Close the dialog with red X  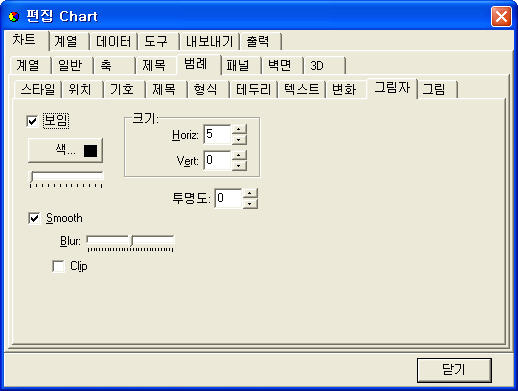click(x=501, y=16)
